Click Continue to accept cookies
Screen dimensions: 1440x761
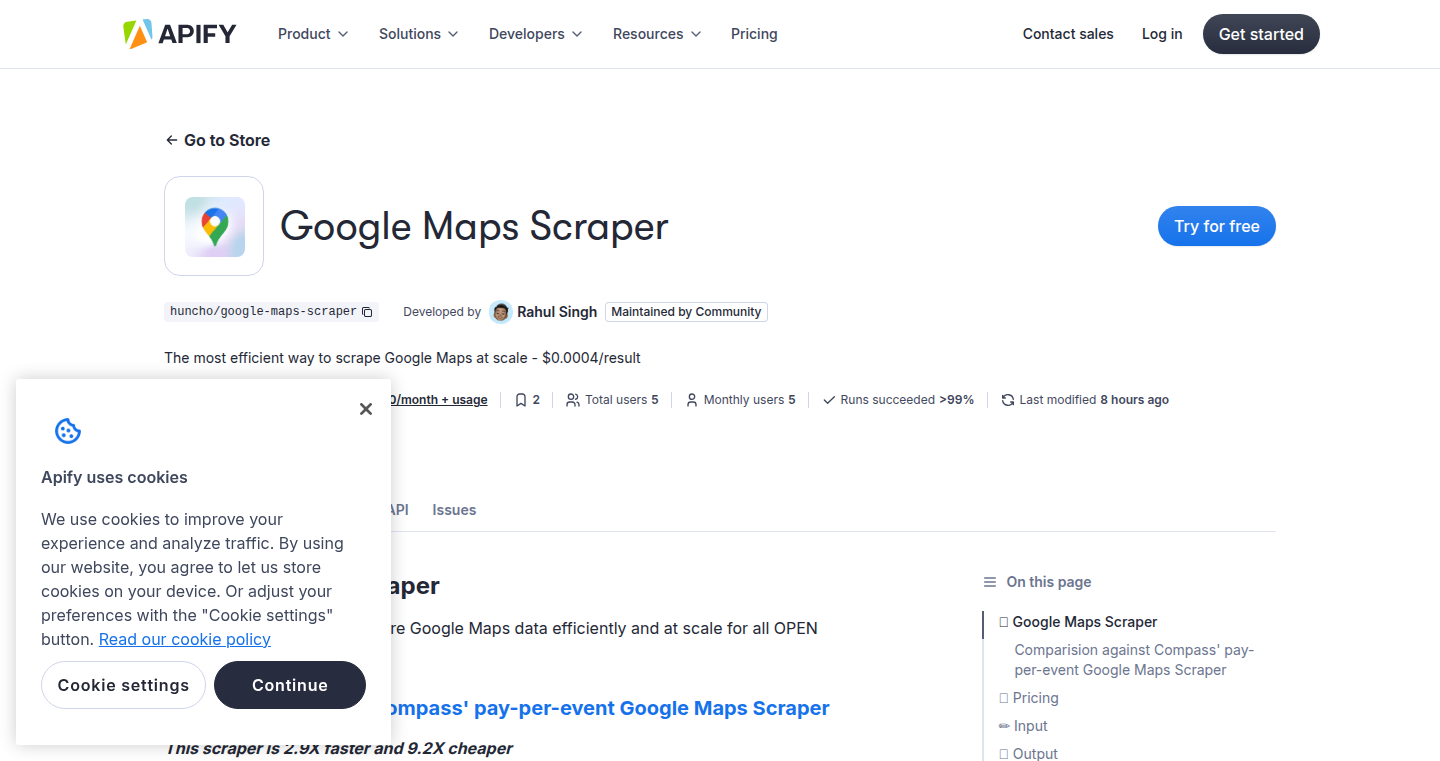(290, 685)
